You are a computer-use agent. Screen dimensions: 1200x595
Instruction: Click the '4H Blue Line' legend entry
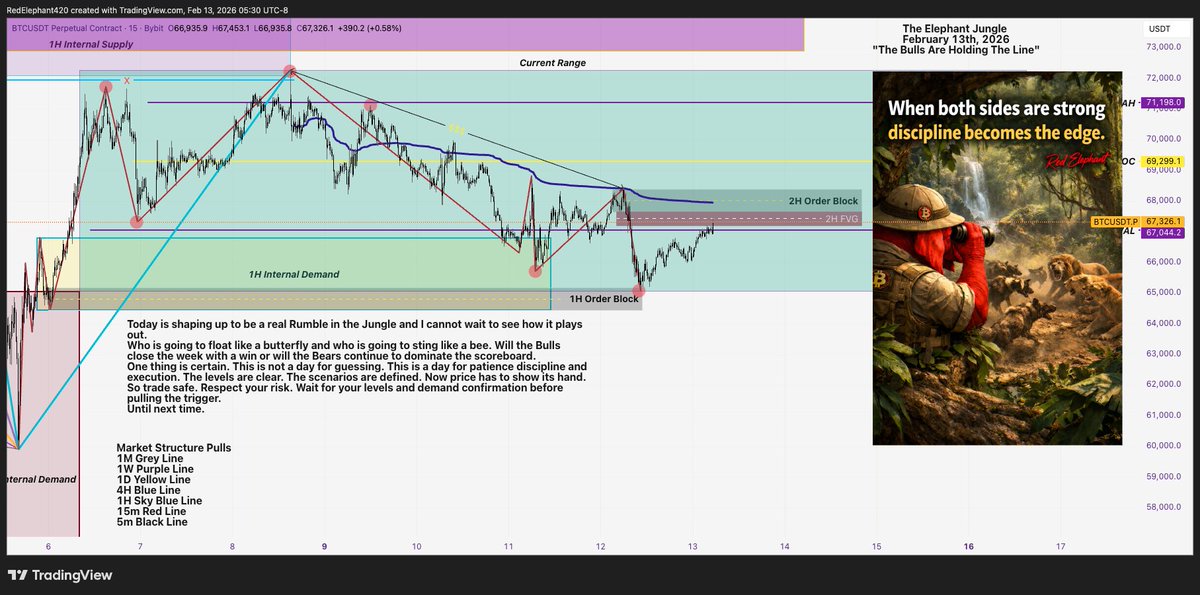click(149, 490)
